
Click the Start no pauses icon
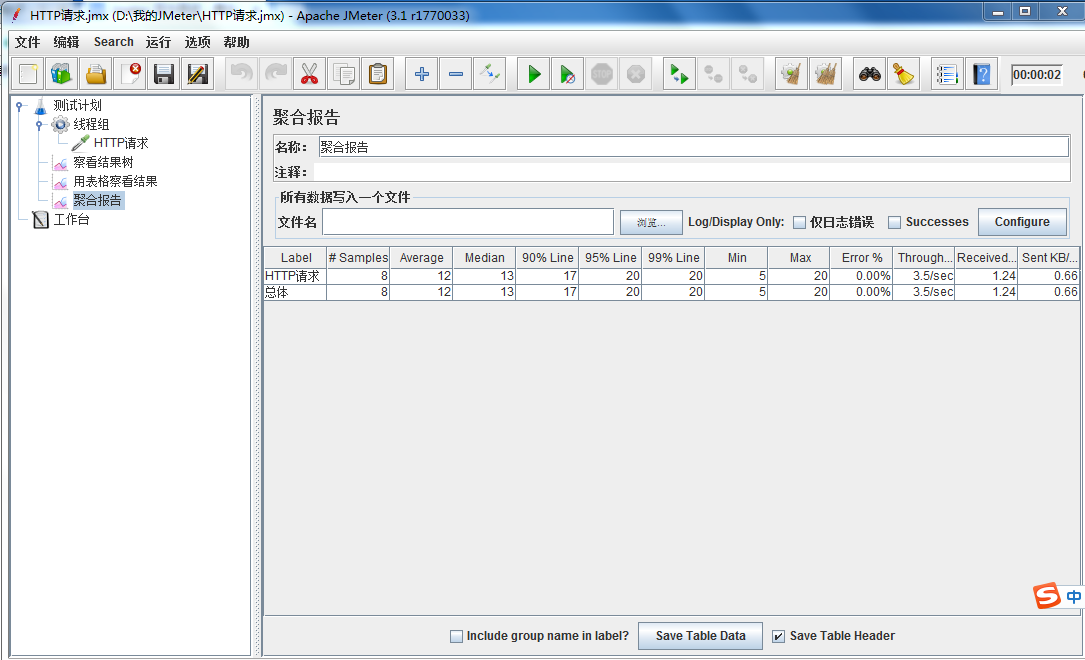(x=567, y=74)
